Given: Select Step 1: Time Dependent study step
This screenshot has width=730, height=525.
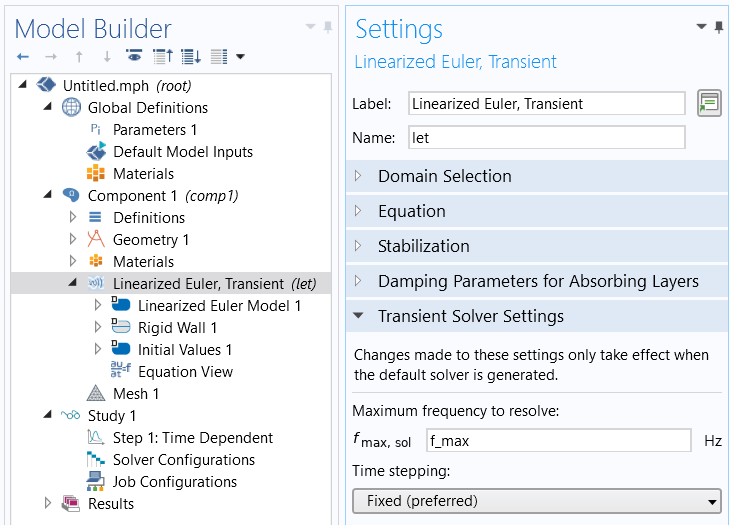Looking at the screenshot, I should (192, 438).
